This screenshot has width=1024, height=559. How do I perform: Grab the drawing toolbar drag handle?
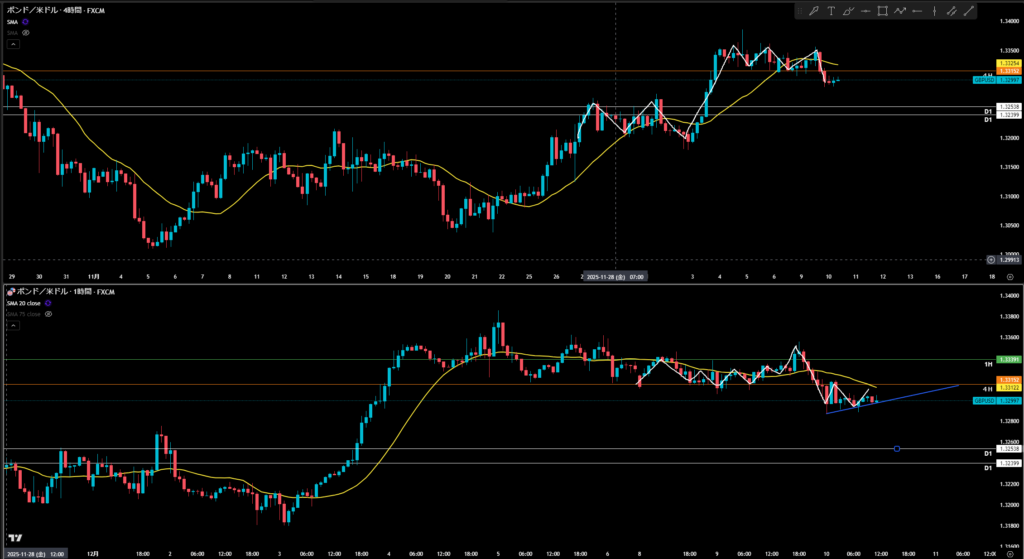click(801, 11)
